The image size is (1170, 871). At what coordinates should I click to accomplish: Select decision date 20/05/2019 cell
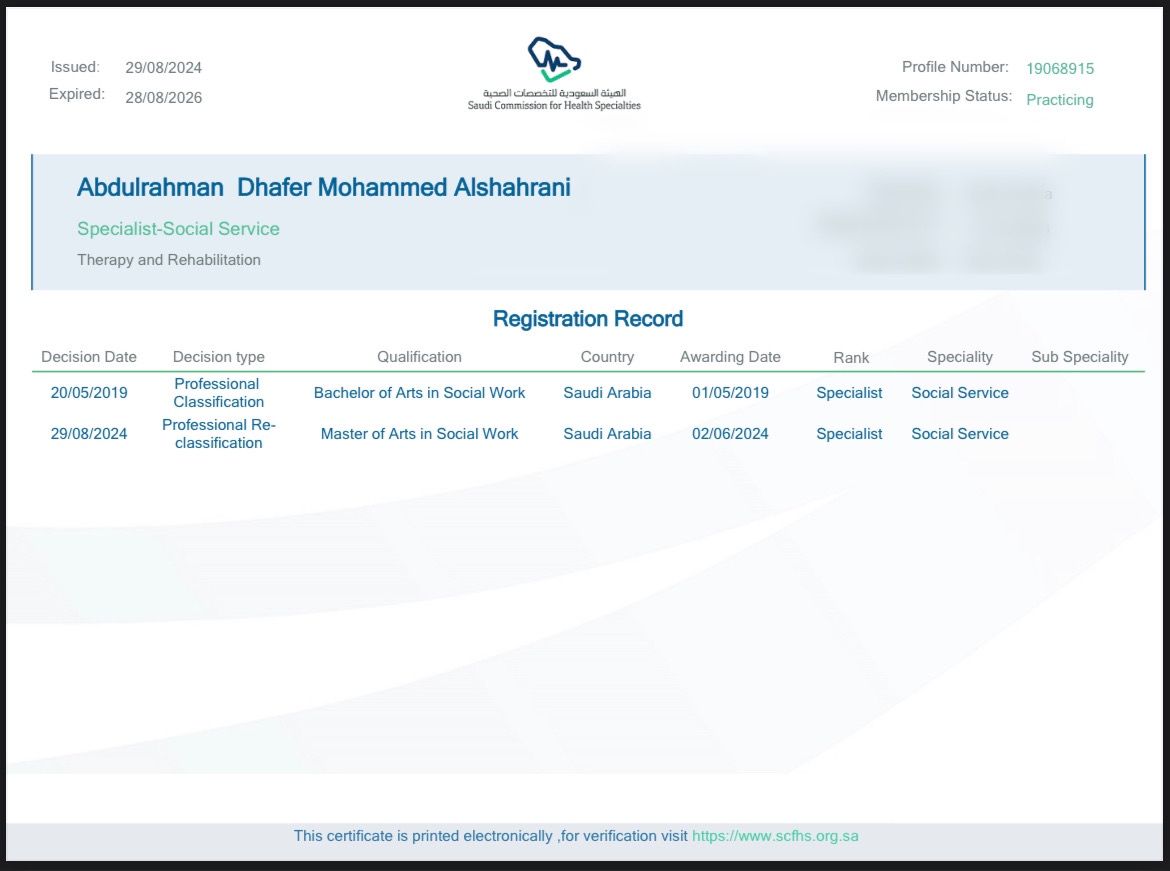pos(89,393)
